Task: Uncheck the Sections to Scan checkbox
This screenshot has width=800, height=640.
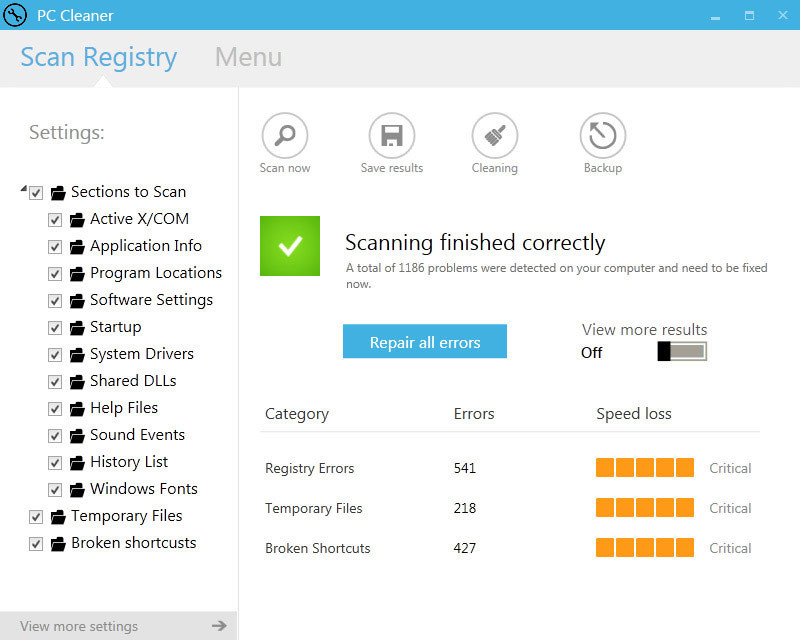Action: pyautogui.click(x=36, y=193)
